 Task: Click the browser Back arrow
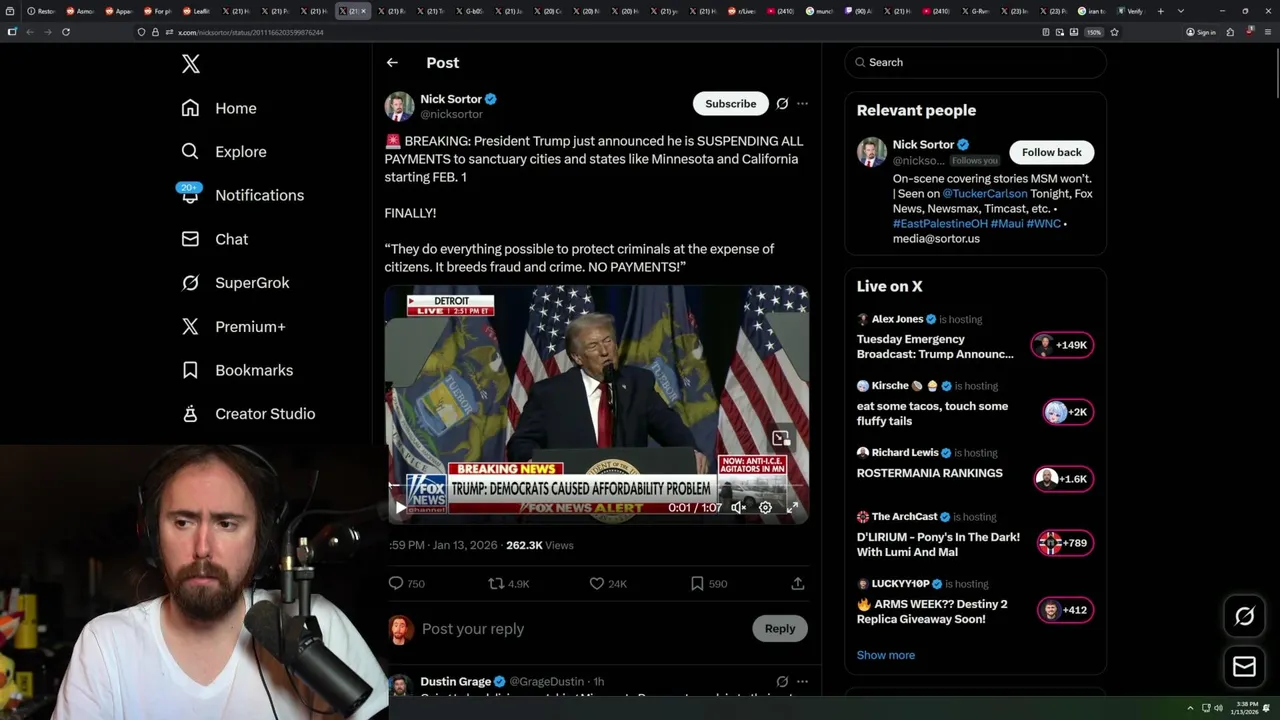[x=30, y=32]
